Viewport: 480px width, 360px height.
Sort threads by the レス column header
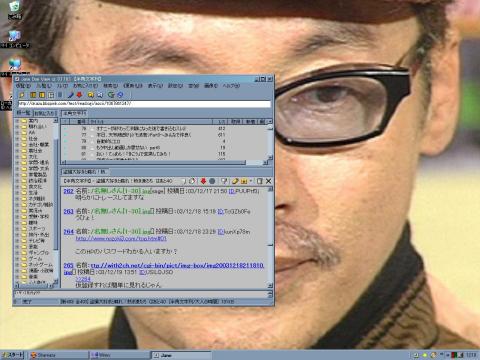click(221, 121)
